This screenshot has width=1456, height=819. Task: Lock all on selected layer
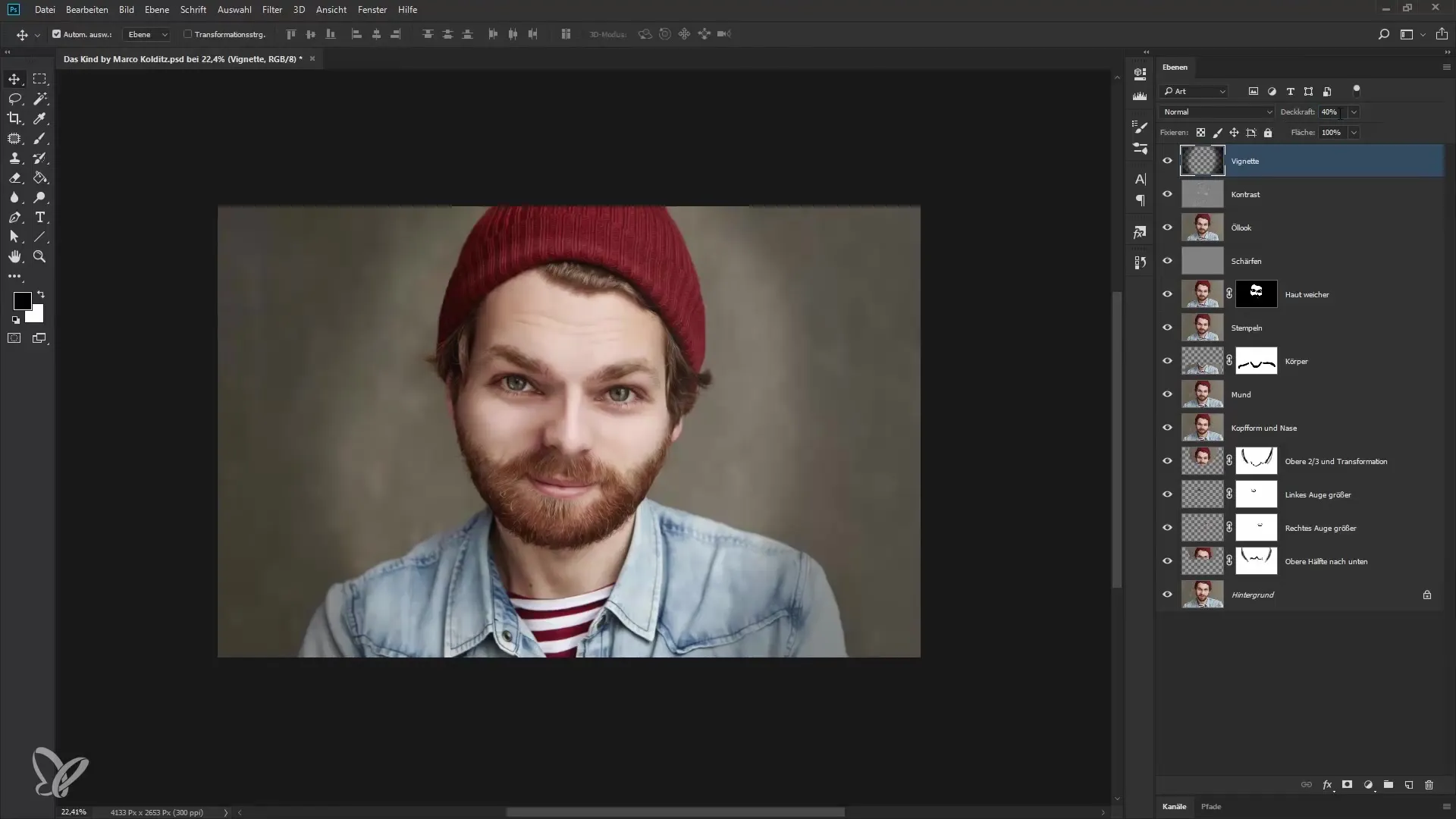click(x=1268, y=133)
